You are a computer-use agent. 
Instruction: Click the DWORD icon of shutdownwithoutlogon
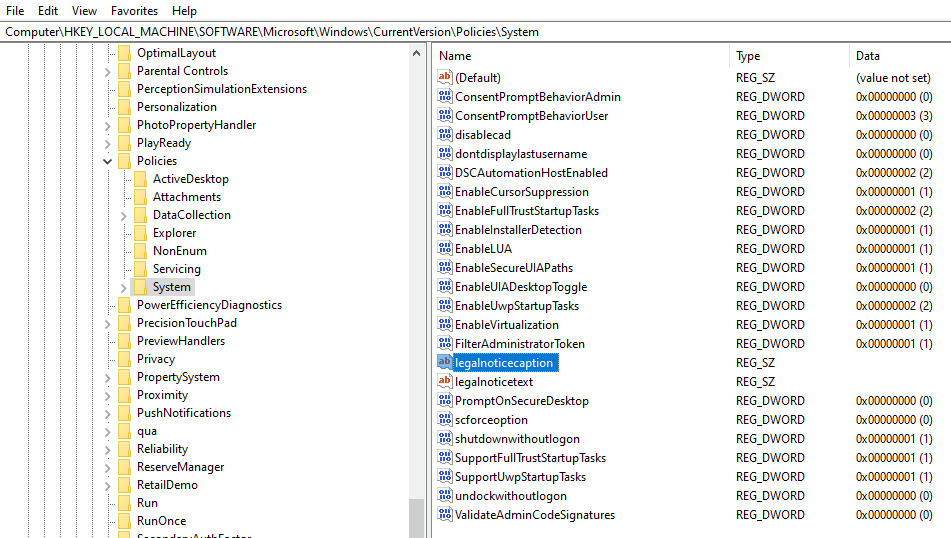coord(445,439)
